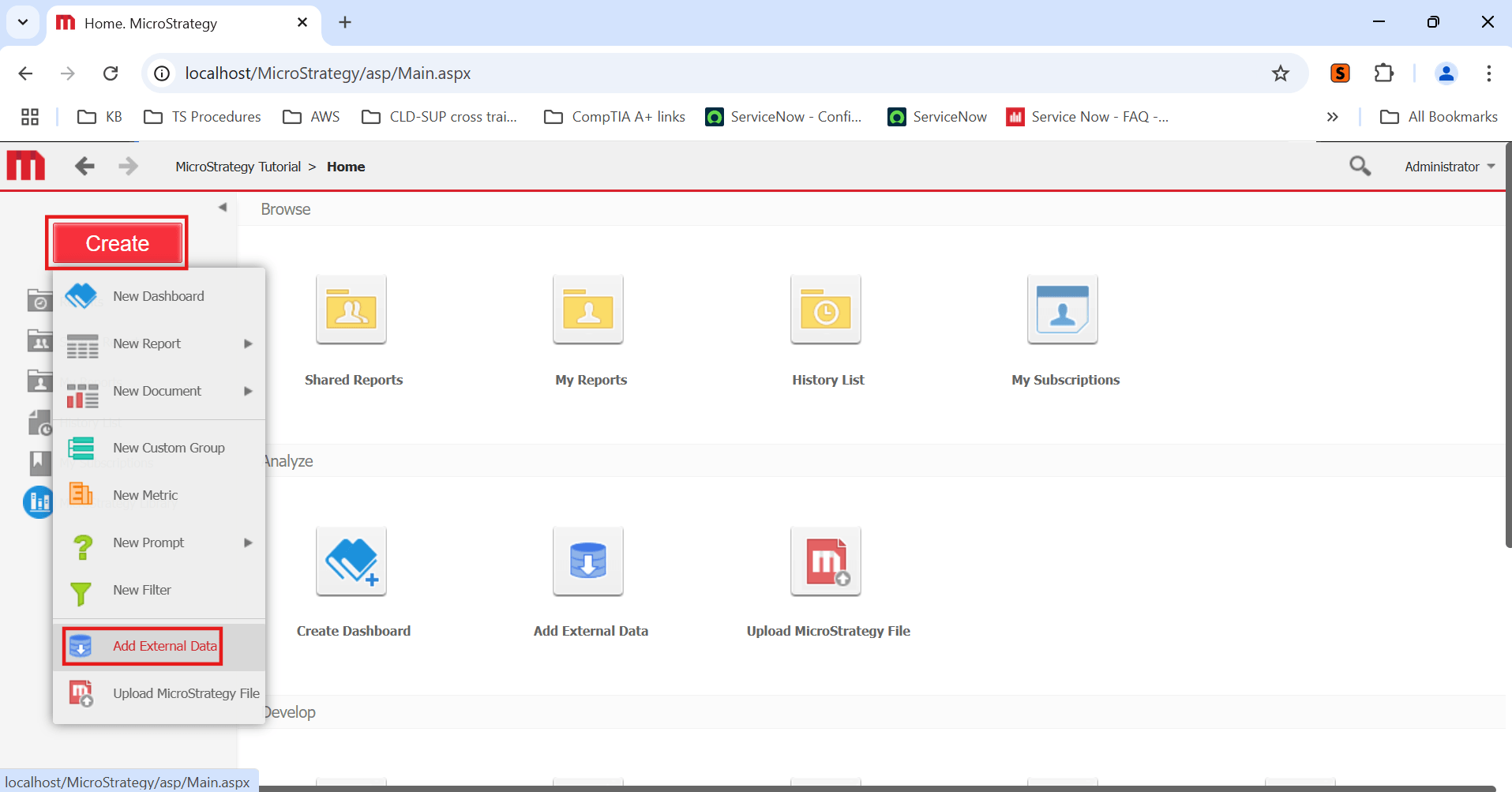Screen dimensions: 1512x792
Task: Expand the New Report submenu
Action: 248,343
